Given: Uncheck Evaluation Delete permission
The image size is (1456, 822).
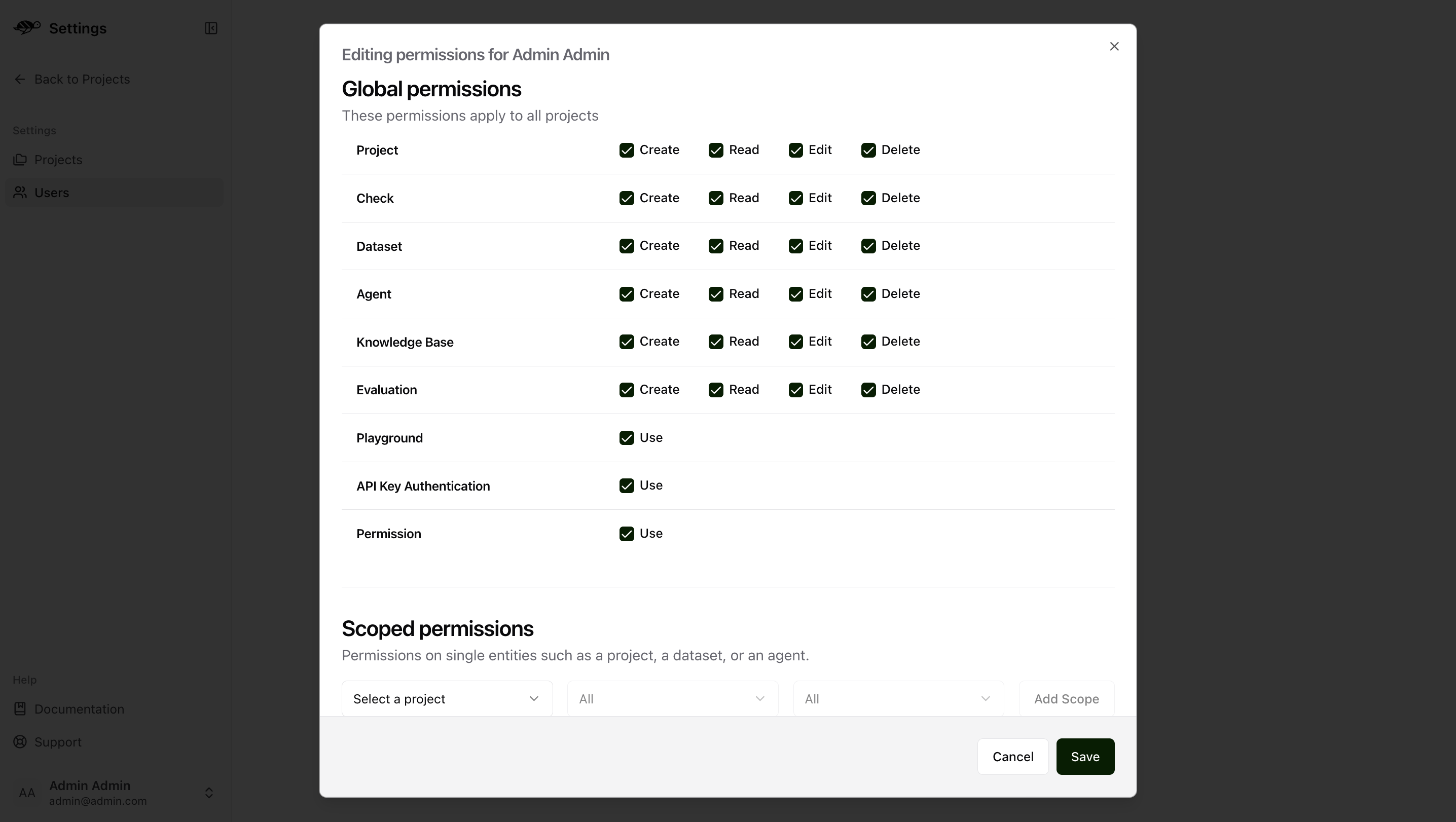Looking at the screenshot, I should (868, 390).
